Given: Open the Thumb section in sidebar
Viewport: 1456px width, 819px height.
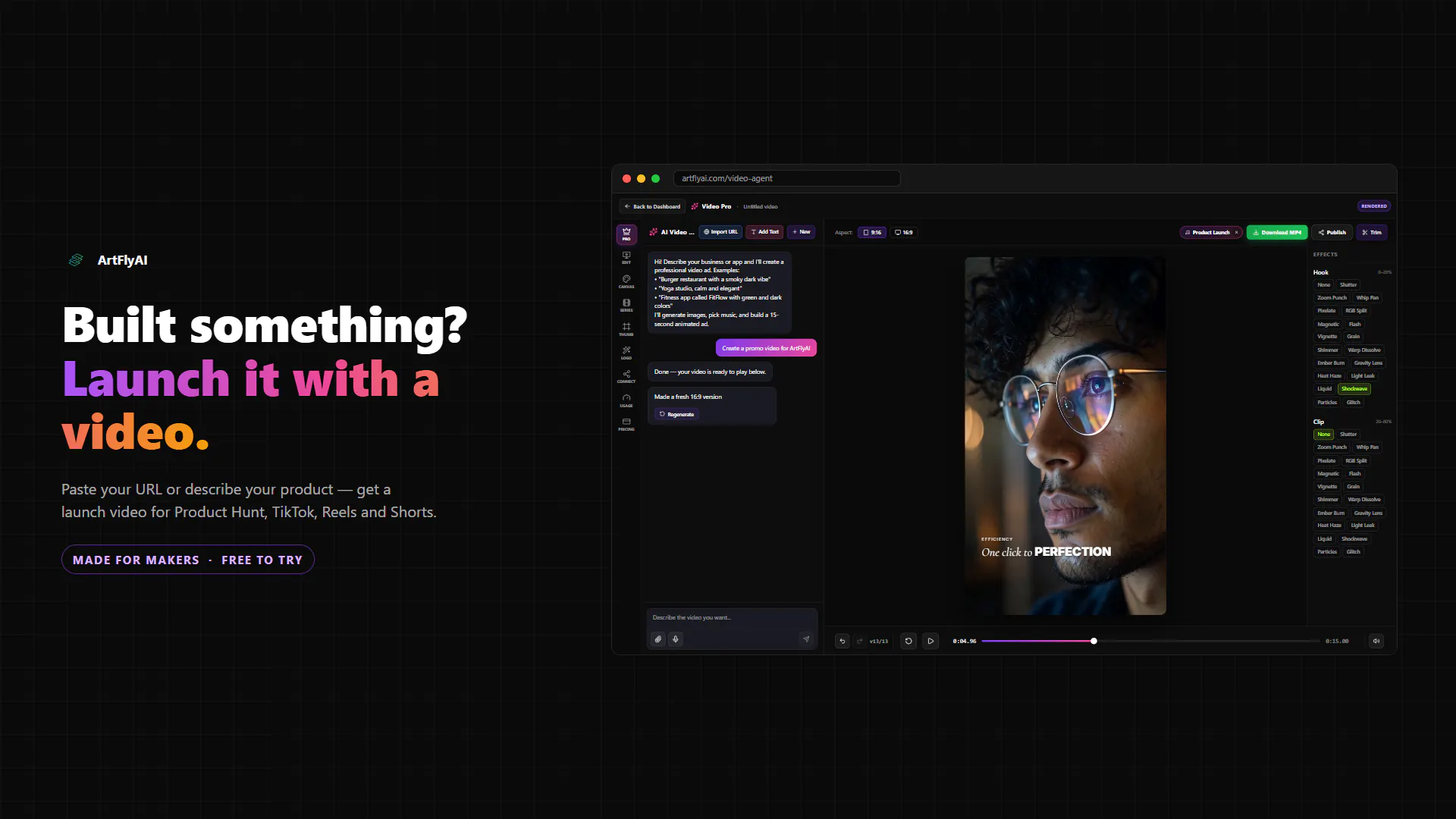Looking at the screenshot, I should [x=626, y=329].
